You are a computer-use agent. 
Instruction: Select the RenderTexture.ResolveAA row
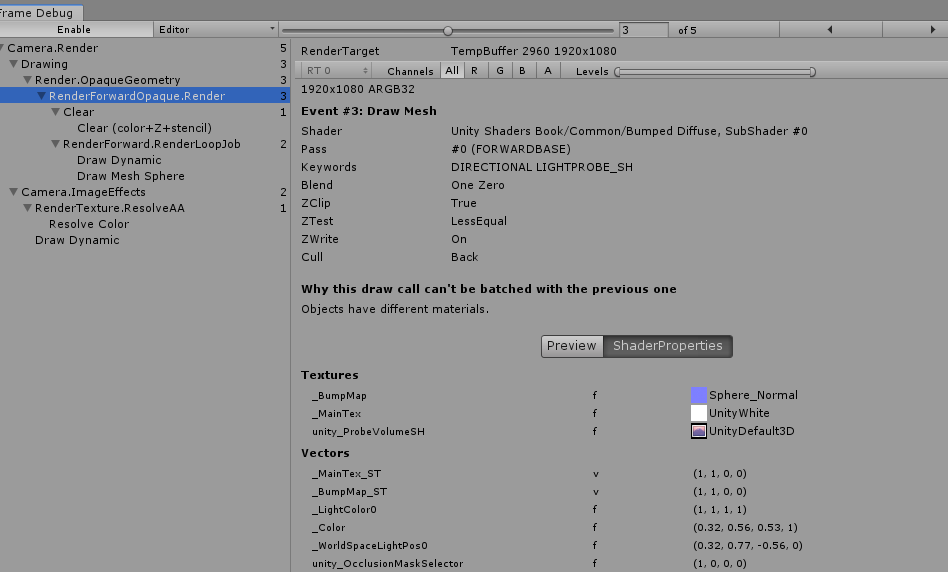pos(144,208)
